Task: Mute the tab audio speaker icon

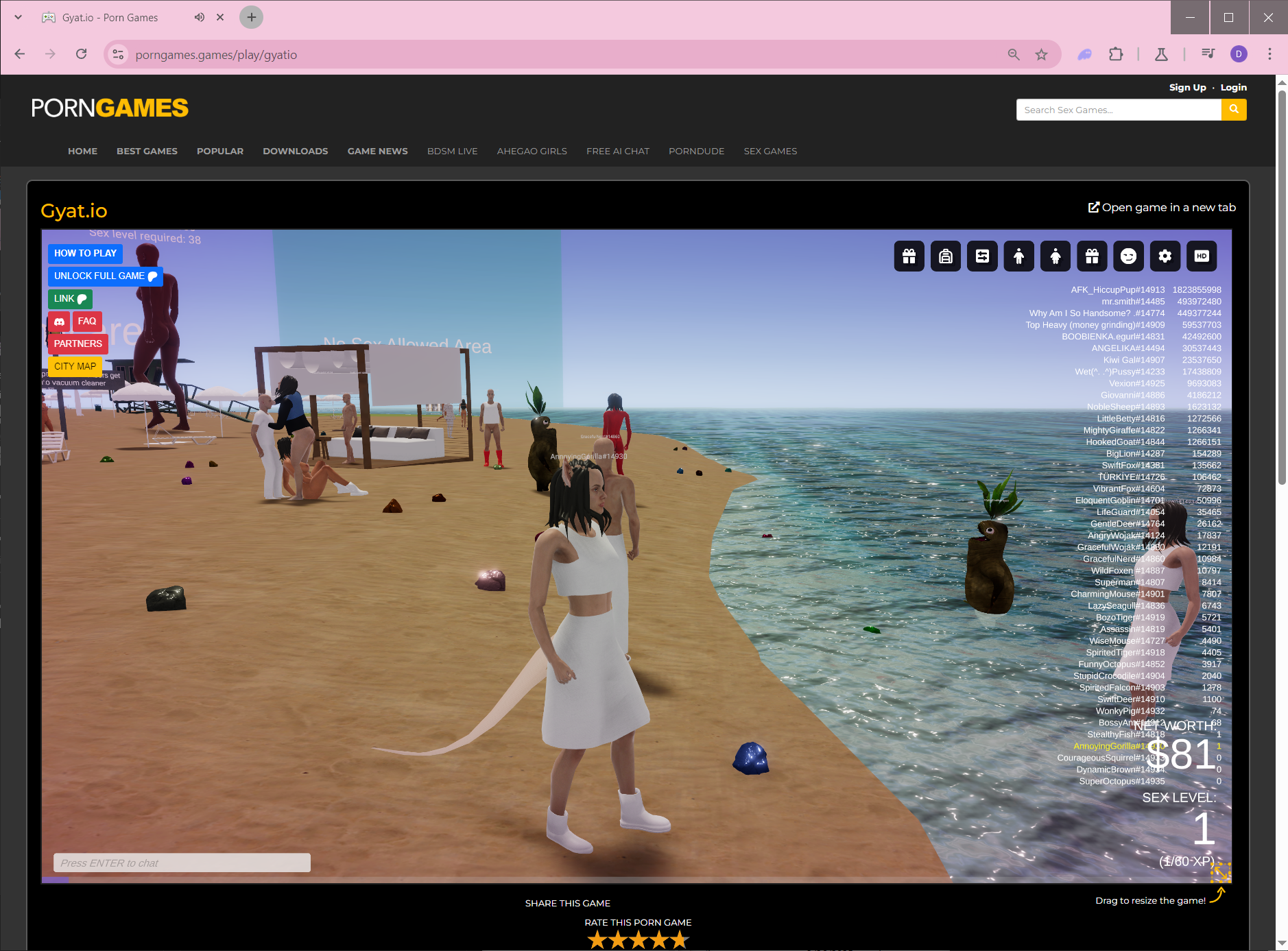Action: (x=200, y=17)
